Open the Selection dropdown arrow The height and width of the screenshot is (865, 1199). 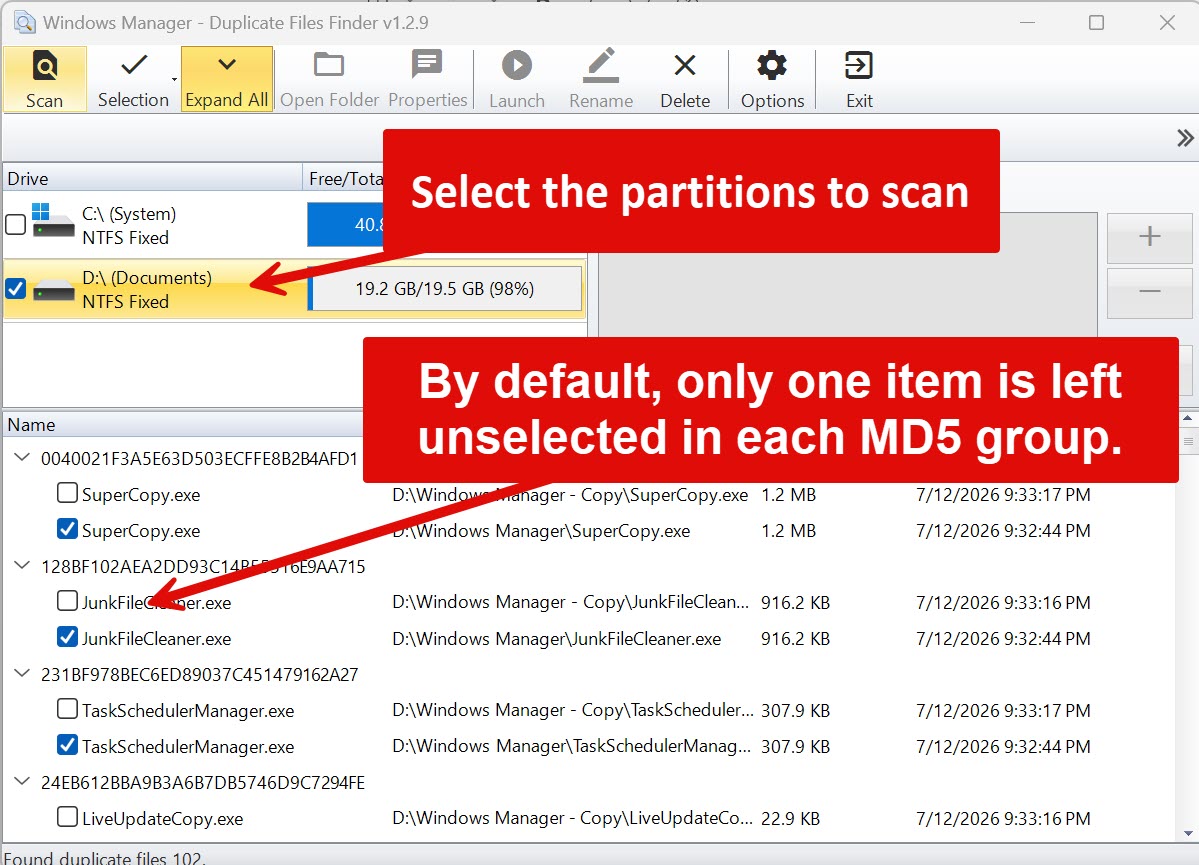click(x=174, y=80)
